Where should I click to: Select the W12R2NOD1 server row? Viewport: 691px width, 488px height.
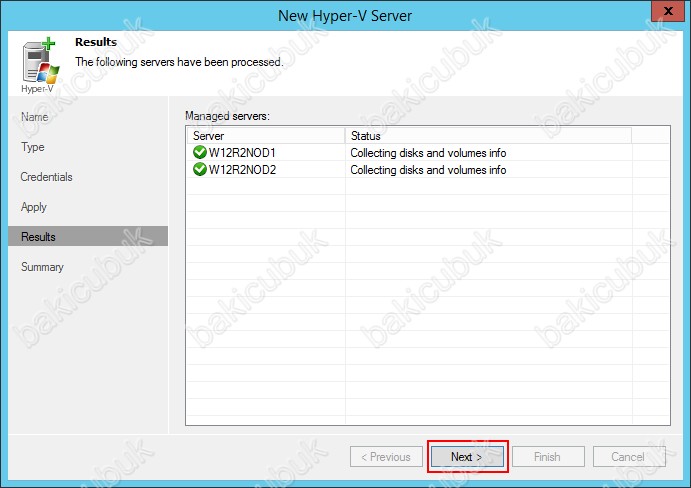pos(428,153)
